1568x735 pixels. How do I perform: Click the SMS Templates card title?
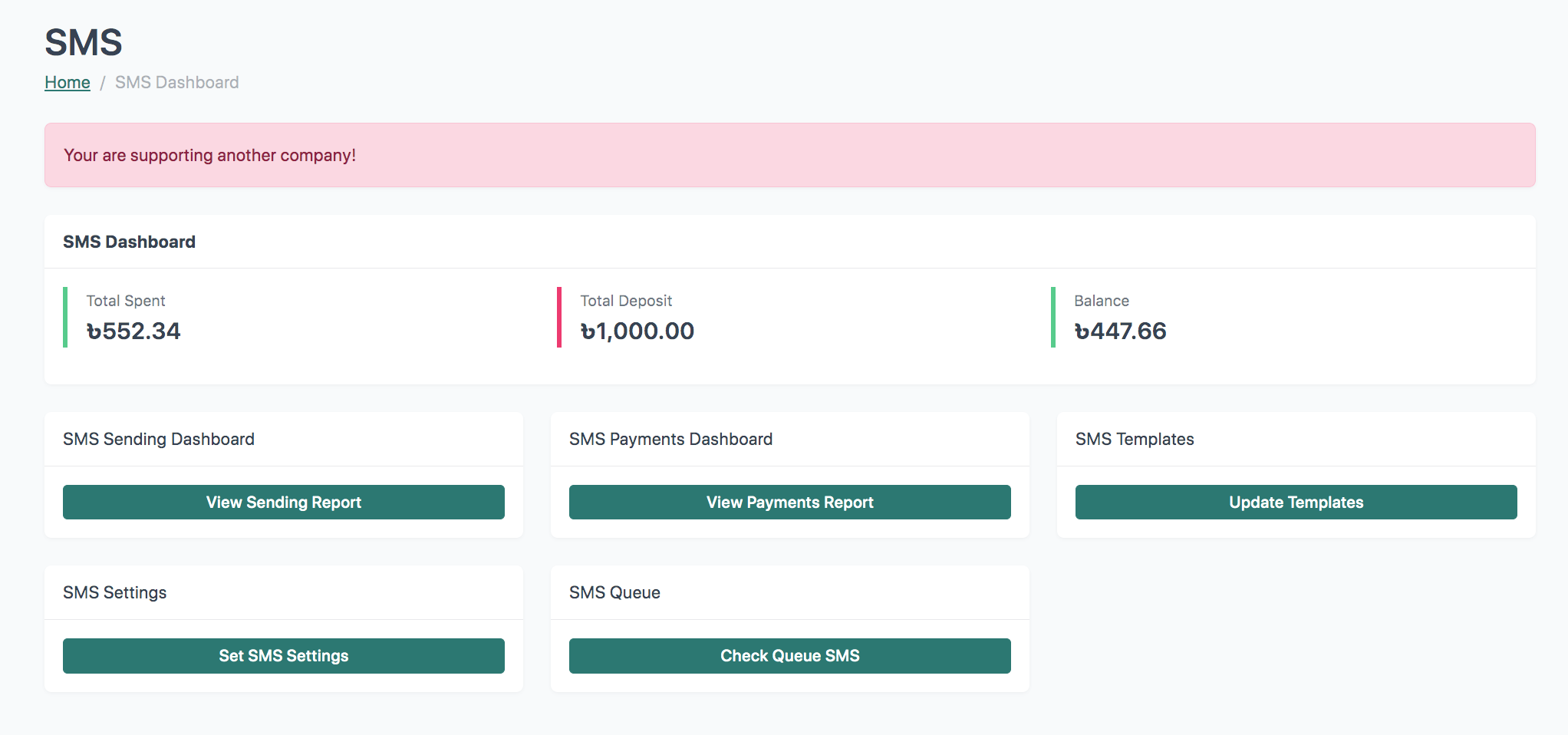(x=1135, y=439)
